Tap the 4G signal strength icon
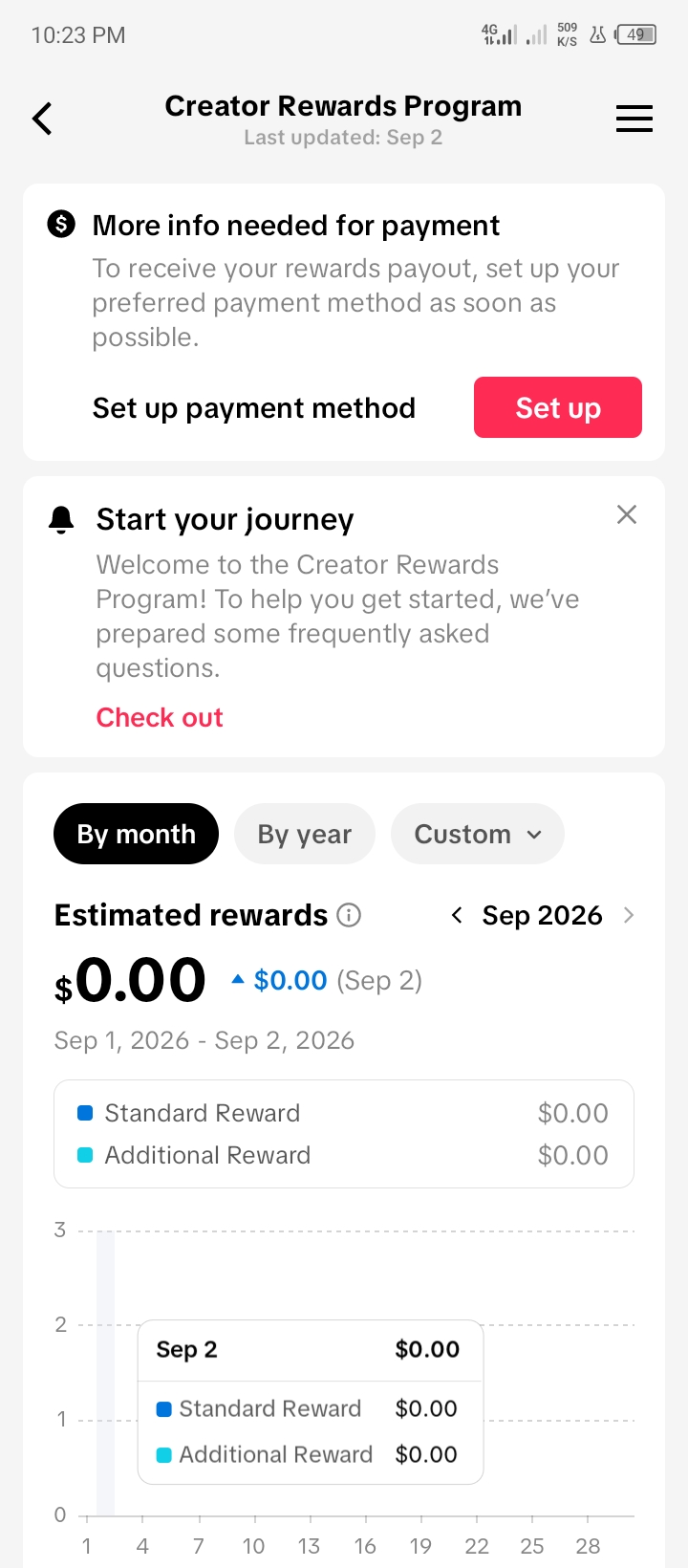This screenshot has width=688, height=1568. 499,35
